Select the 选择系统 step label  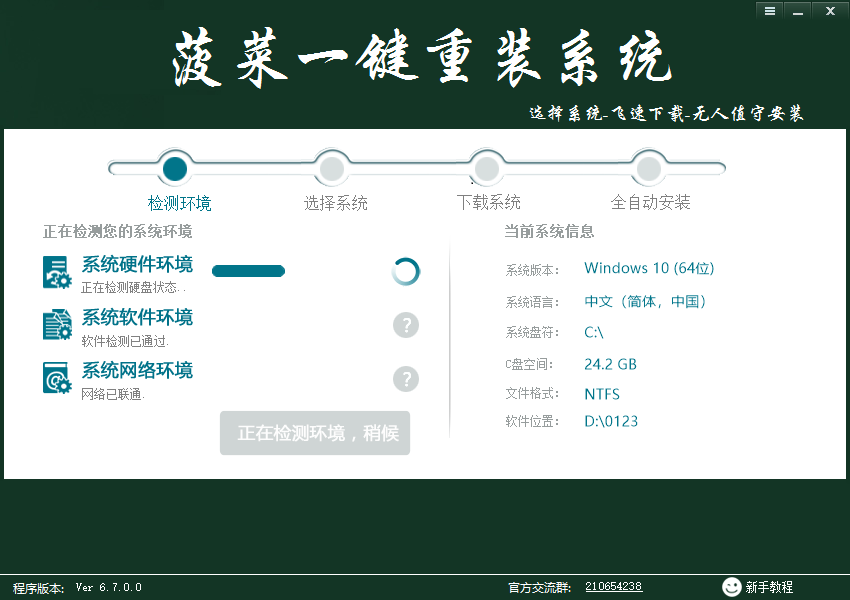coord(336,203)
